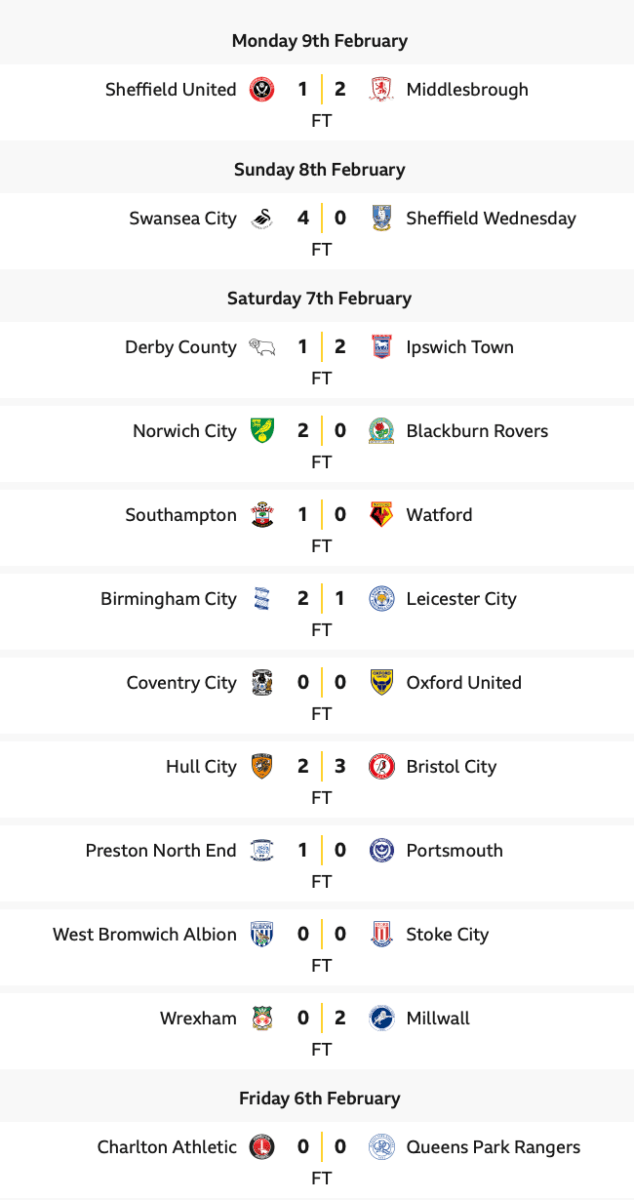Click the Saturday 7th February date header
The width and height of the screenshot is (634, 1200).
[319, 298]
